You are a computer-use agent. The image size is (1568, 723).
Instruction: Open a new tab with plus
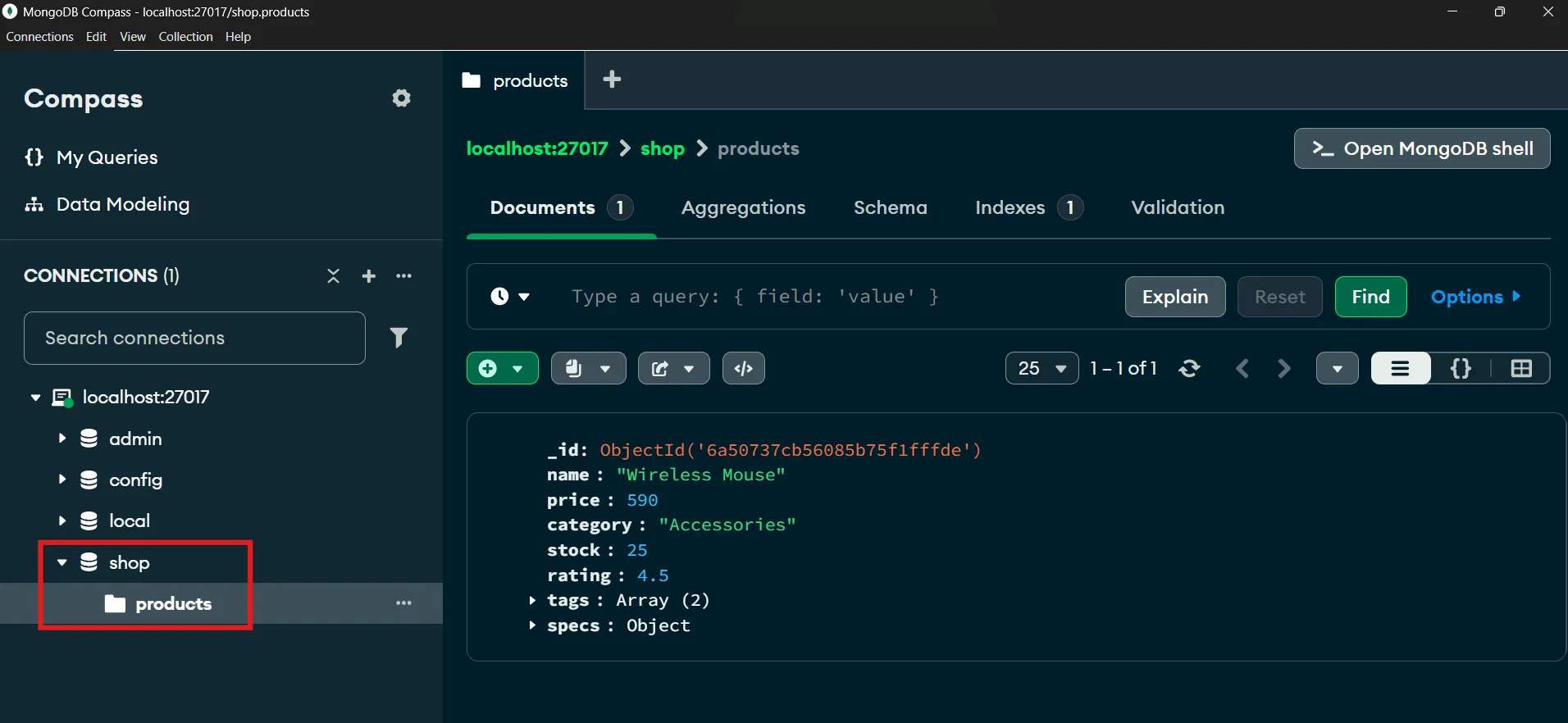click(612, 80)
